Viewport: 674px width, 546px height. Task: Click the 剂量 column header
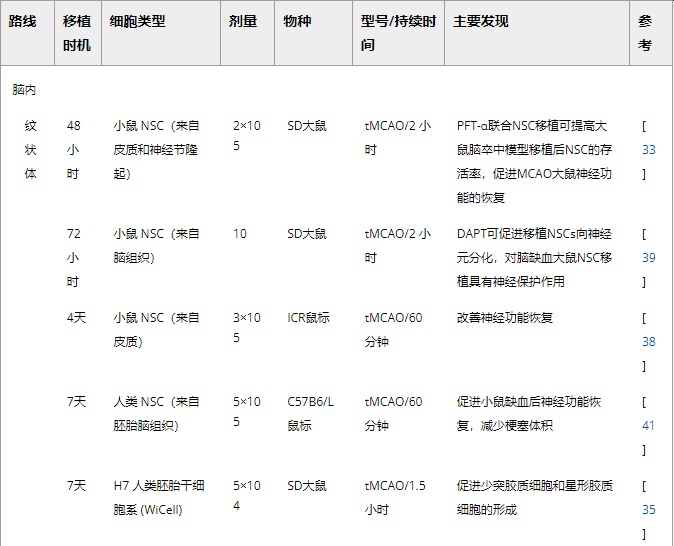[x=244, y=22]
